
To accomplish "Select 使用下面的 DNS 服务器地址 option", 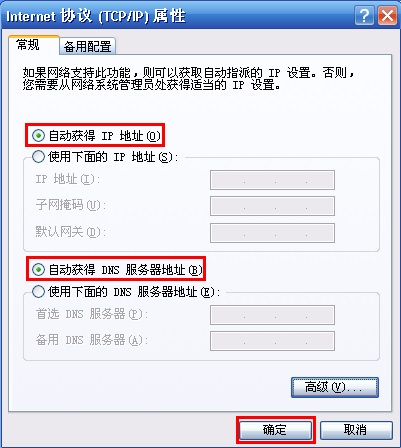I will click(x=38, y=291).
